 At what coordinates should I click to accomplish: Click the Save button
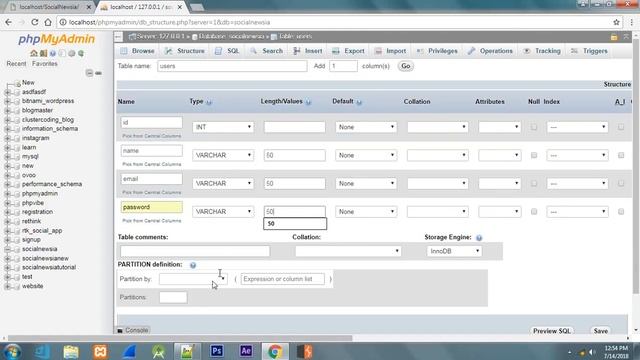tap(600, 331)
